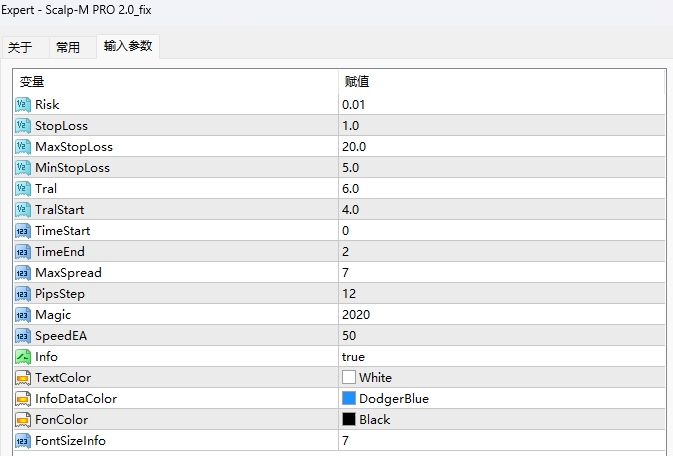The width and height of the screenshot is (673, 456).
Task: Click the Risk variable type icon
Action: coord(23,105)
